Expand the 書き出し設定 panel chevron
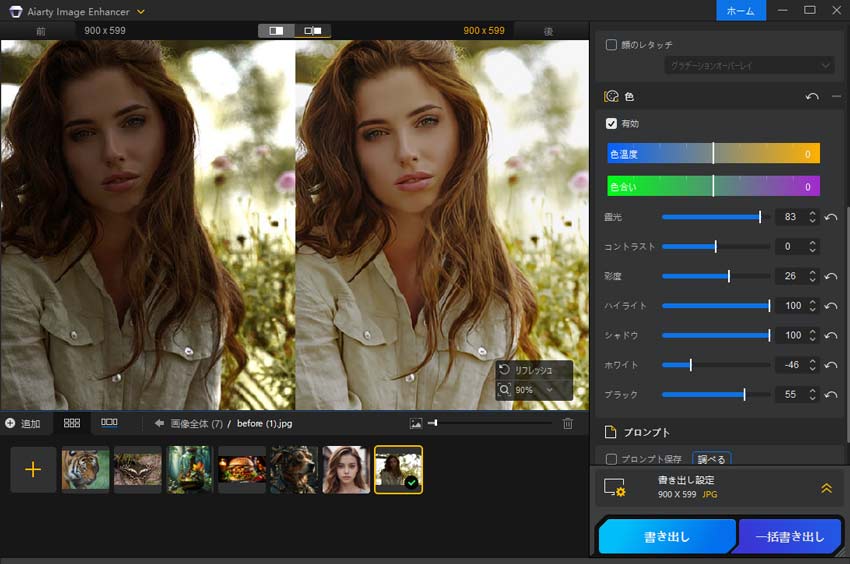 (826, 488)
